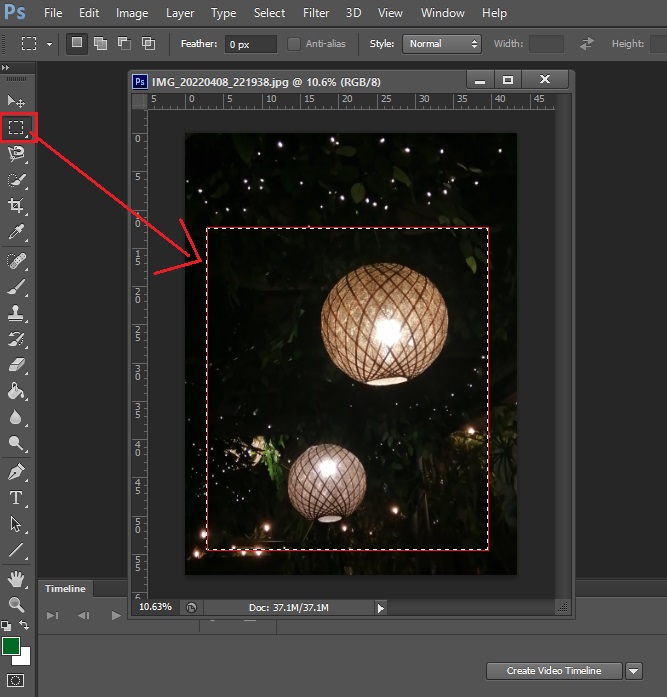Click the zoom percentage field 10.63%

[155, 607]
